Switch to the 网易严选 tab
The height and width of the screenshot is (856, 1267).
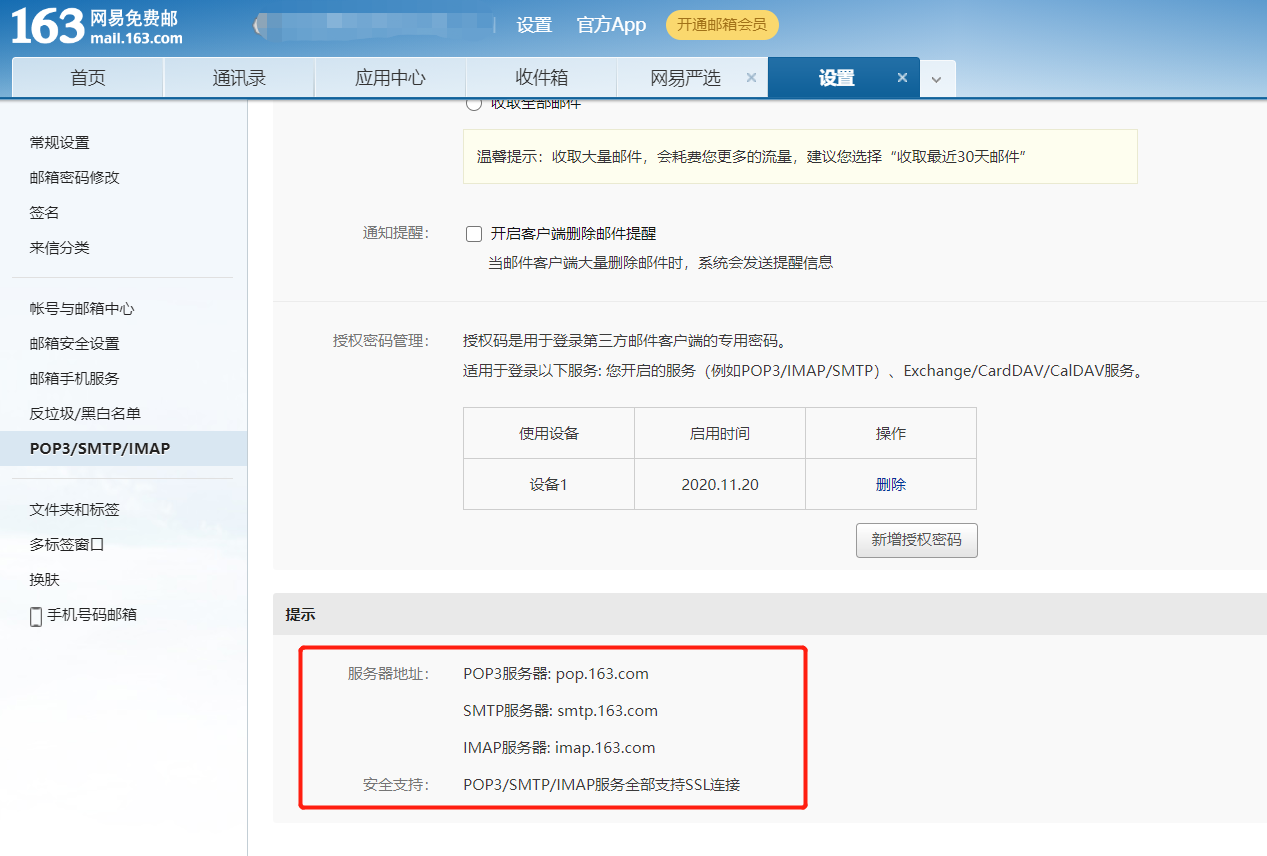685,78
